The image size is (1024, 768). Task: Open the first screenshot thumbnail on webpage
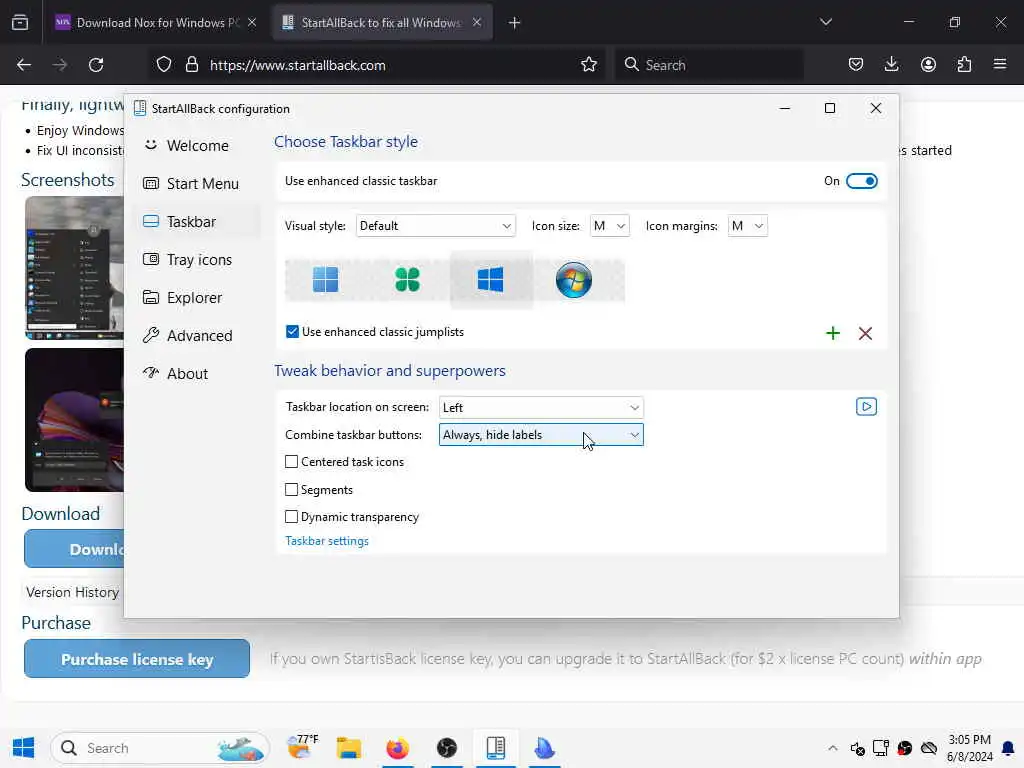(74, 268)
